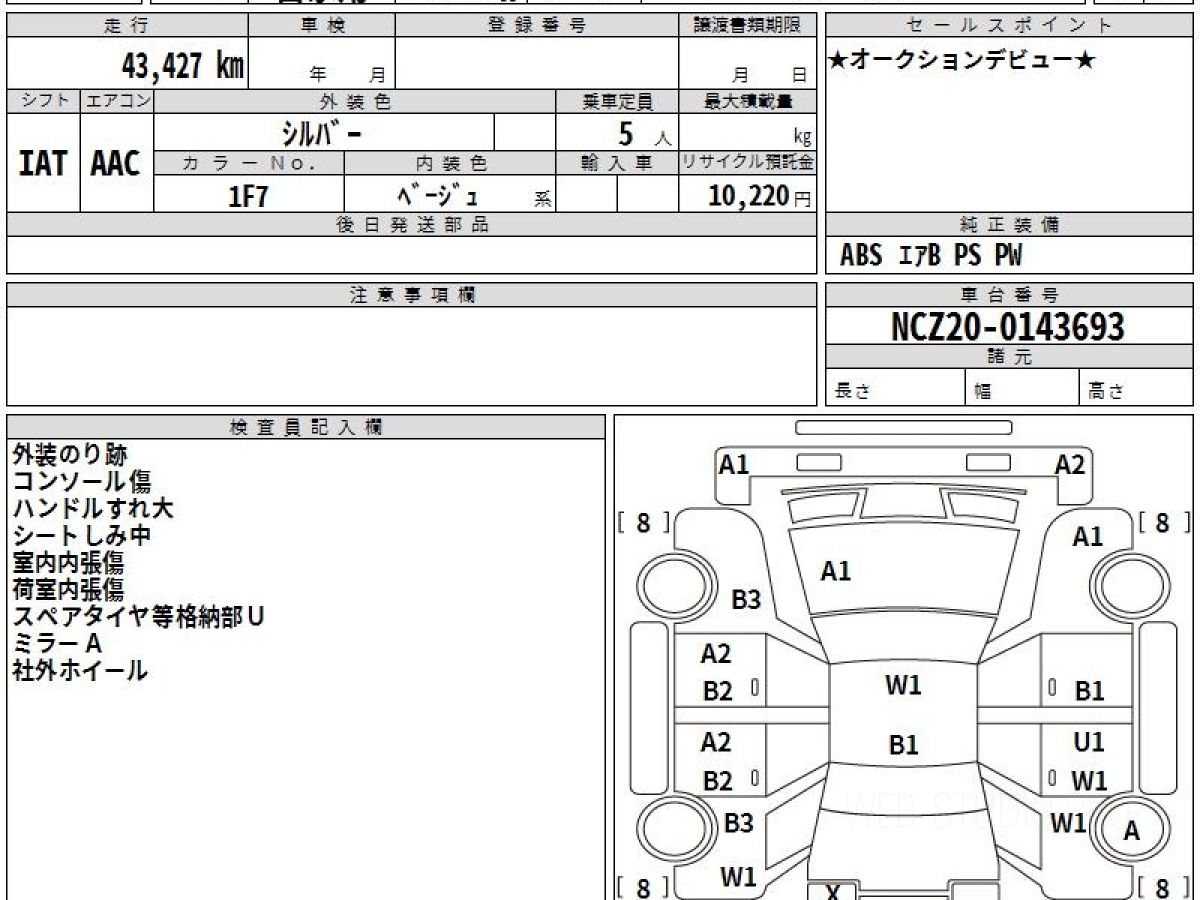Click the 車台番号 header
This screenshot has height=900, width=1200.
(x=1010, y=295)
